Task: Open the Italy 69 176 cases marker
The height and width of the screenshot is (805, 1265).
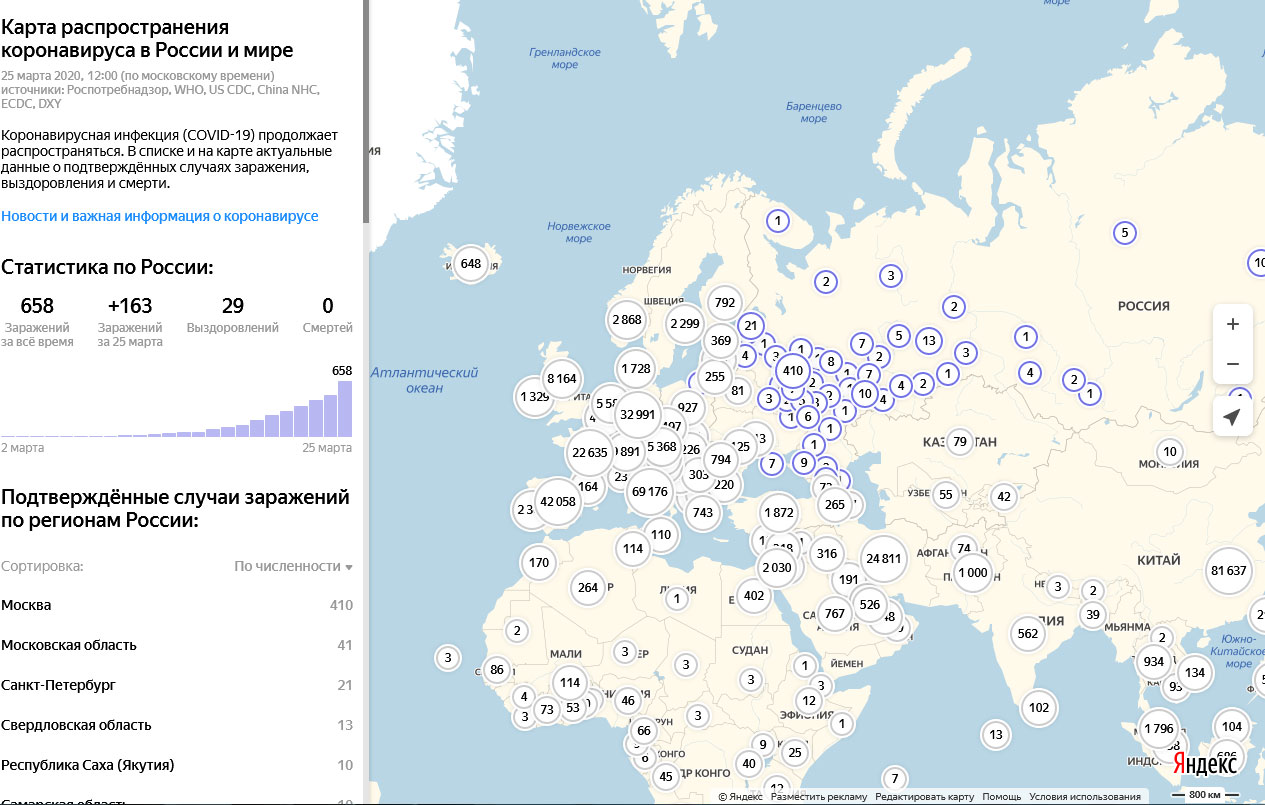Action: (650, 491)
